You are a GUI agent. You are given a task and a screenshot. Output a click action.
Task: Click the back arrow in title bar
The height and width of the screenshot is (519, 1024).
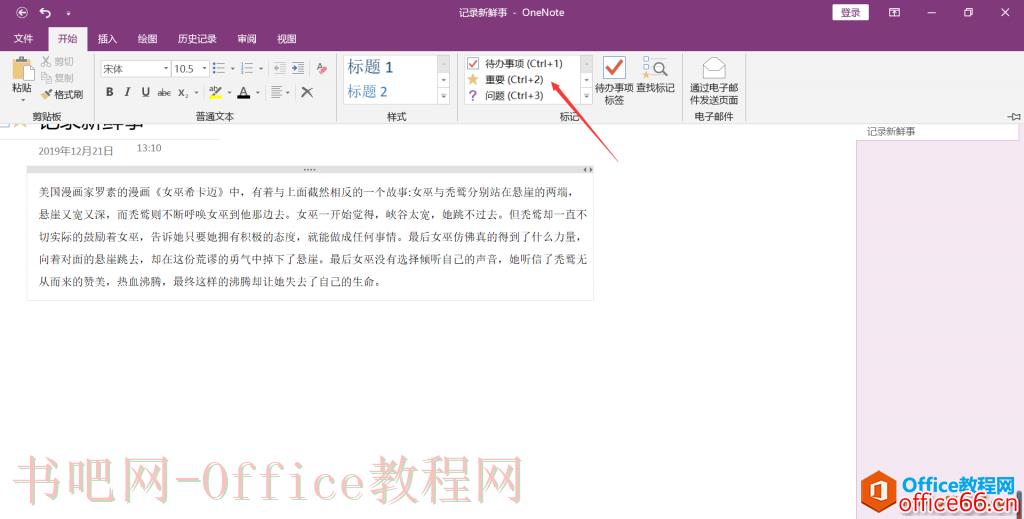[22, 12]
